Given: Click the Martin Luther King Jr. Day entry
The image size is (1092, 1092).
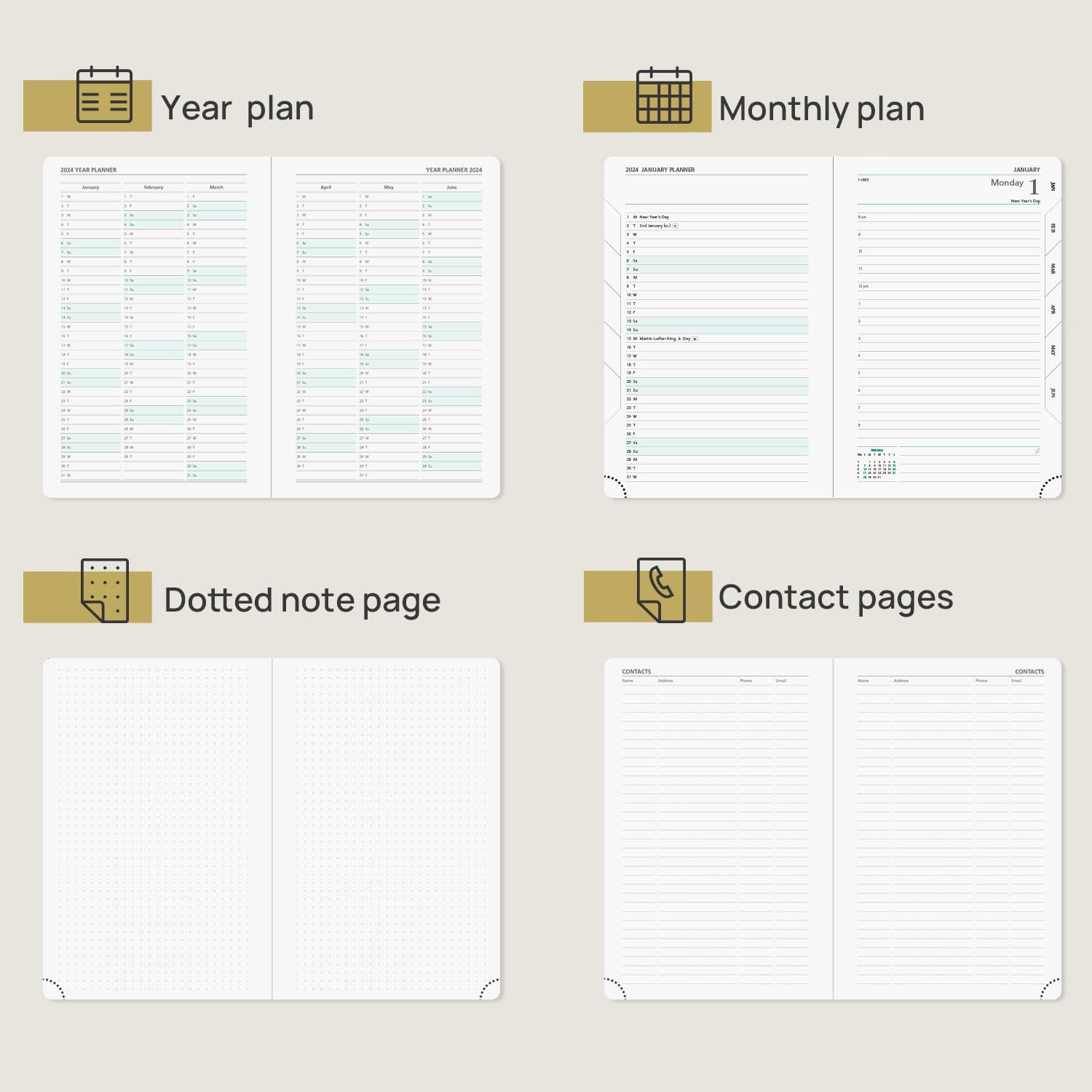Looking at the screenshot, I should pos(665,339).
